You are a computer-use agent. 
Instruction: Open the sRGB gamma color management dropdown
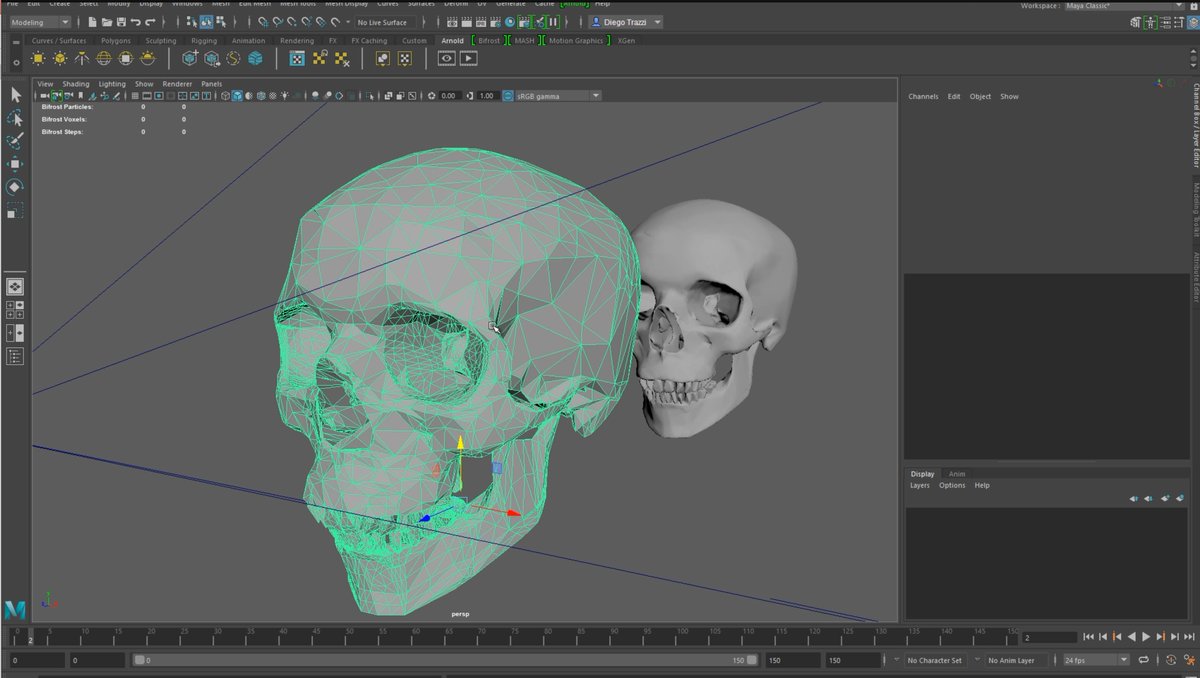click(556, 95)
